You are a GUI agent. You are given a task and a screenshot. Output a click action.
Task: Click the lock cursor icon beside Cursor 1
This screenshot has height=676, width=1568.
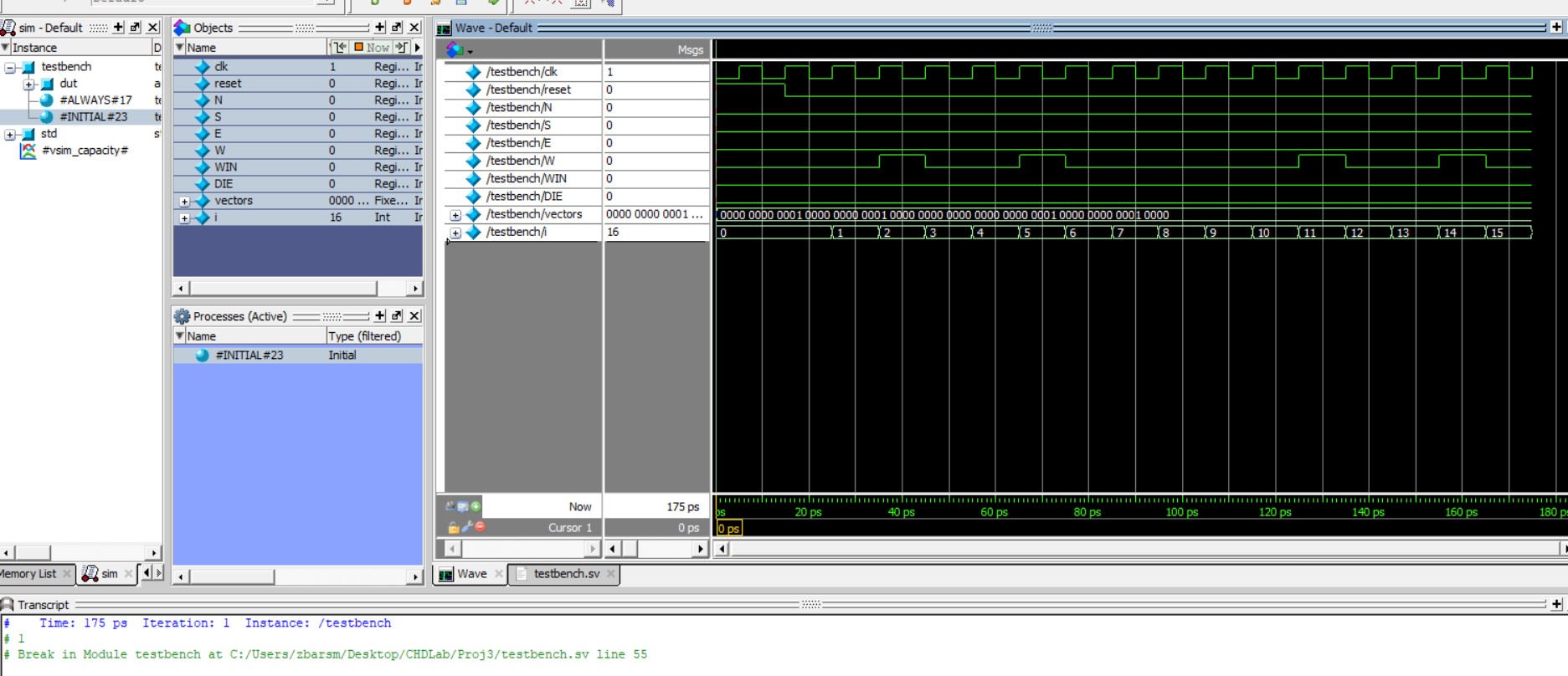(x=453, y=528)
